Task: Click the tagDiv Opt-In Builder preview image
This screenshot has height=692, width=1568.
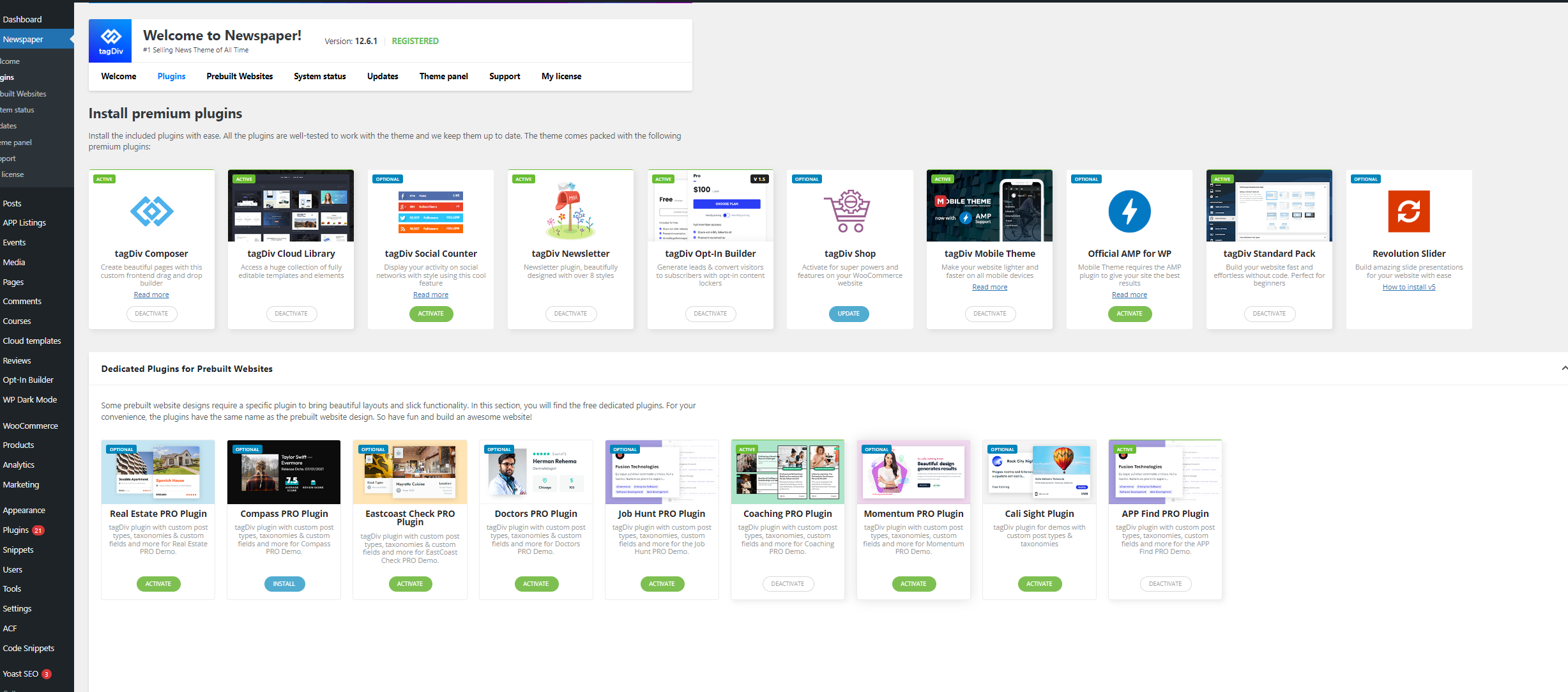Action: tap(710, 206)
